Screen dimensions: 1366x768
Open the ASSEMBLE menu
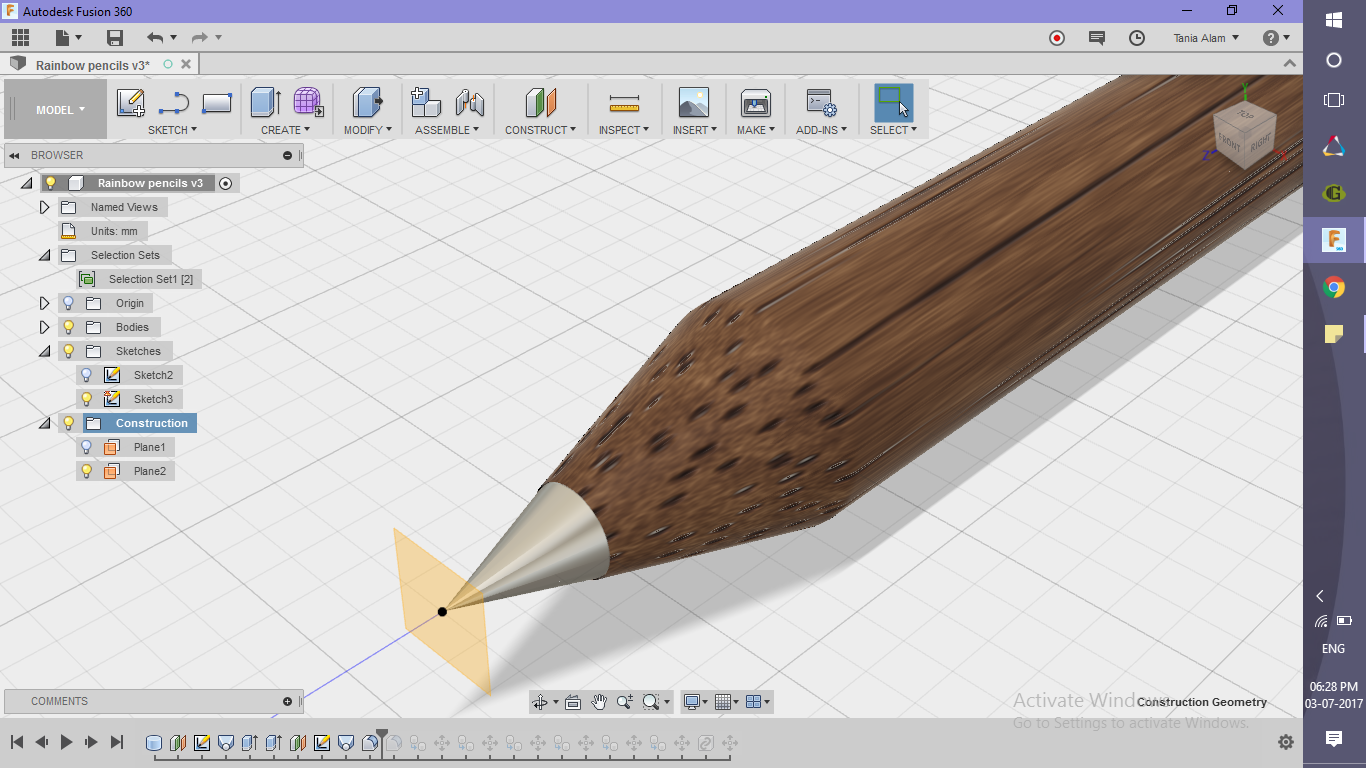pyautogui.click(x=447, y=130)
